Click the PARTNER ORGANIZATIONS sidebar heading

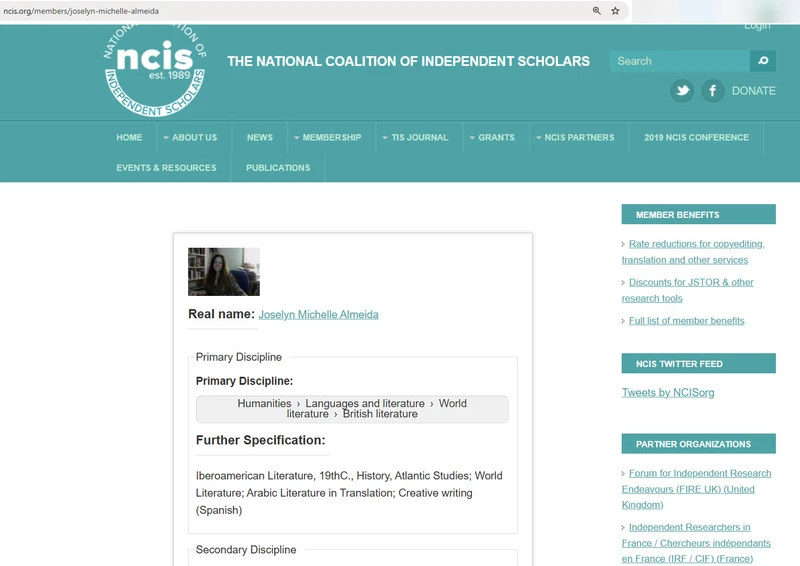(698, 444)
